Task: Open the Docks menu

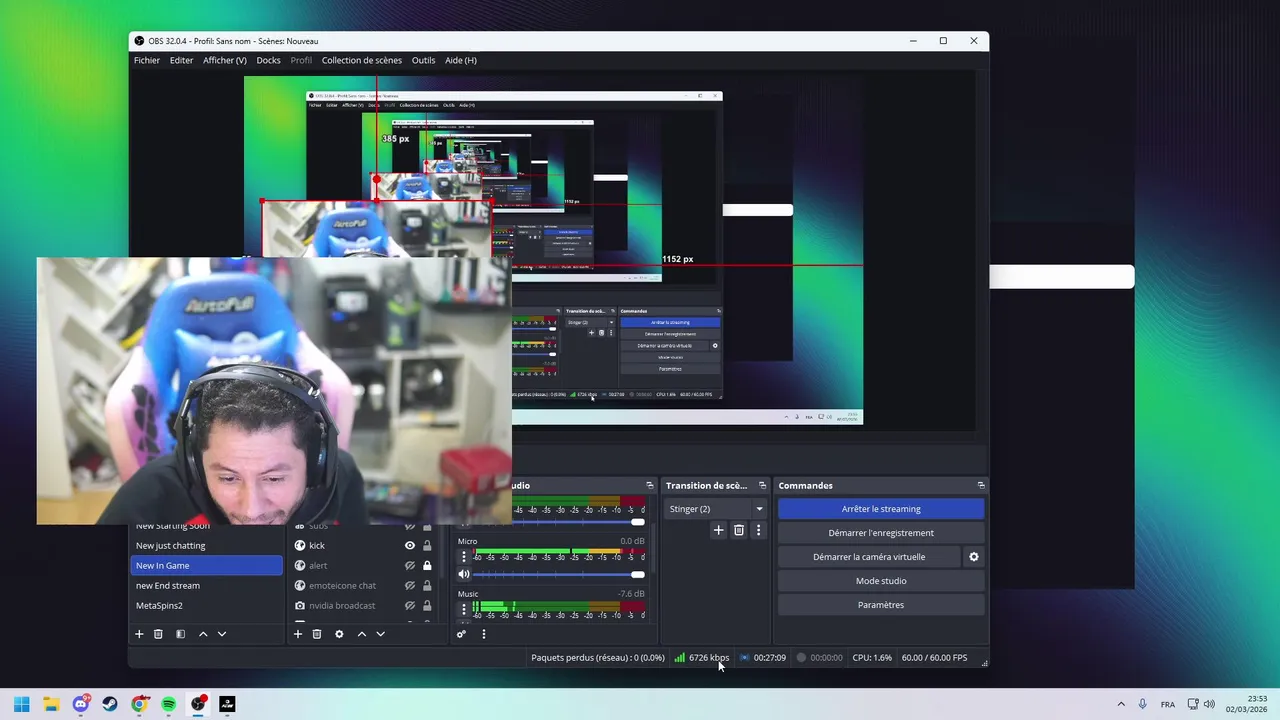Action: click(x=268, y=60)
